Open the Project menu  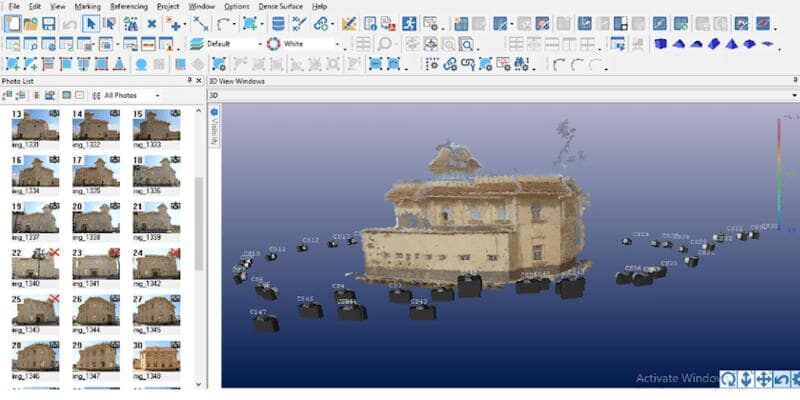tap(168, 7)
